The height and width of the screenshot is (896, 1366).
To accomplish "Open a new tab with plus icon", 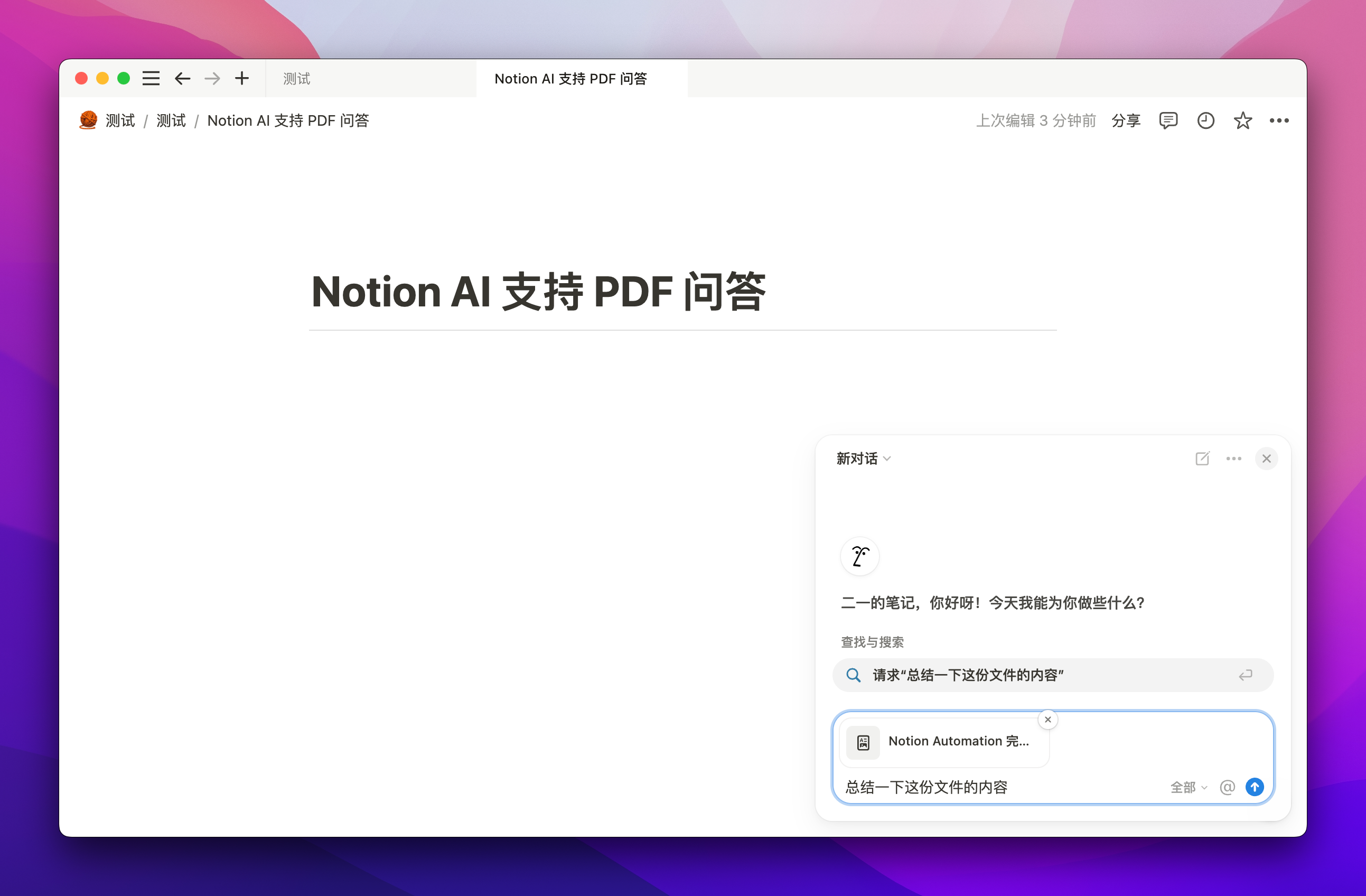I will 241,78.
